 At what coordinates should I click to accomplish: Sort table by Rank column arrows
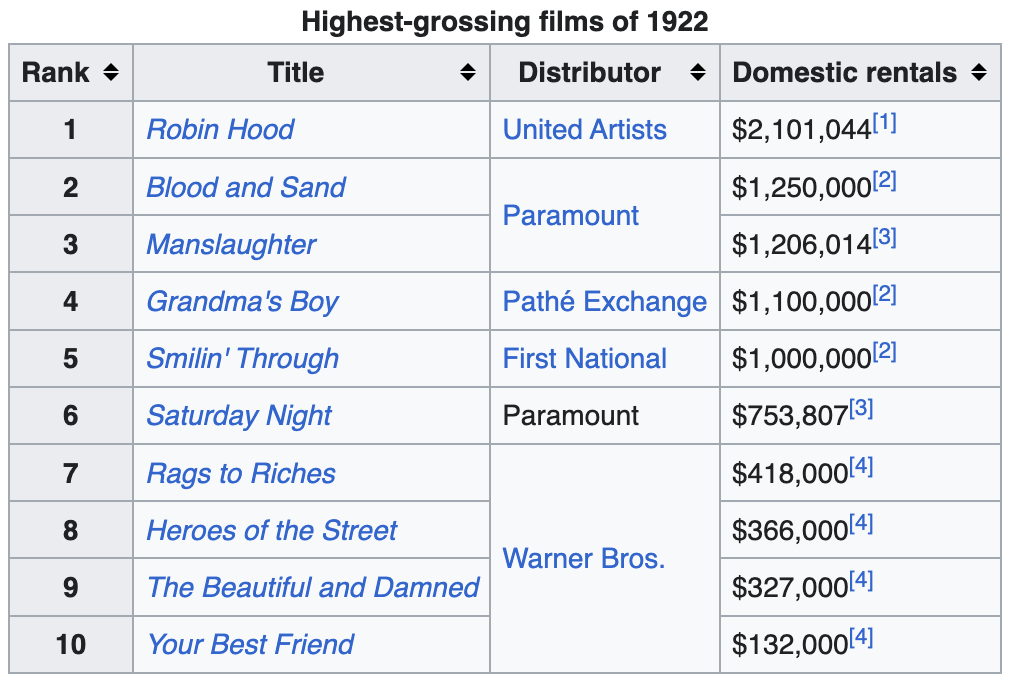point(110,73)
